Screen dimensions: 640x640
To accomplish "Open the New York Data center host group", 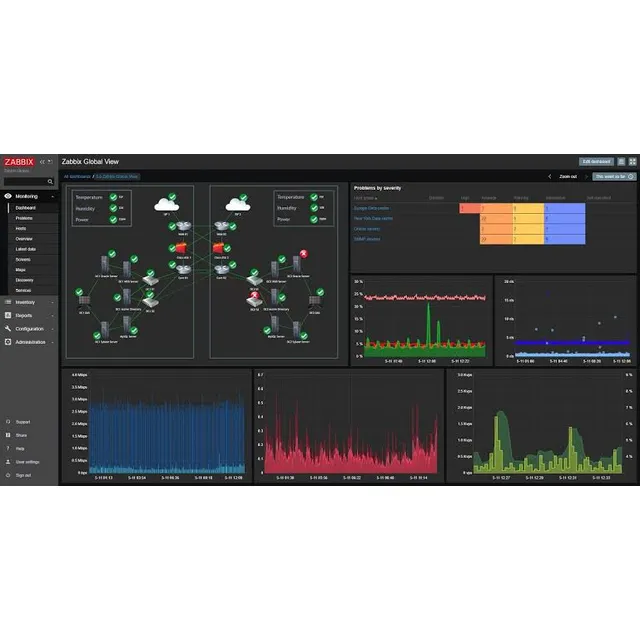I will [373, 218].
